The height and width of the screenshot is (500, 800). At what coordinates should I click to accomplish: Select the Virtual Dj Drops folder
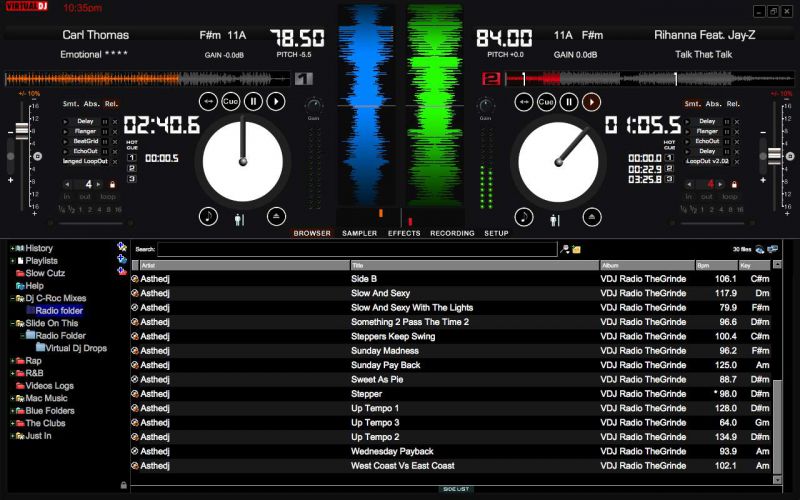click(71, 348)
